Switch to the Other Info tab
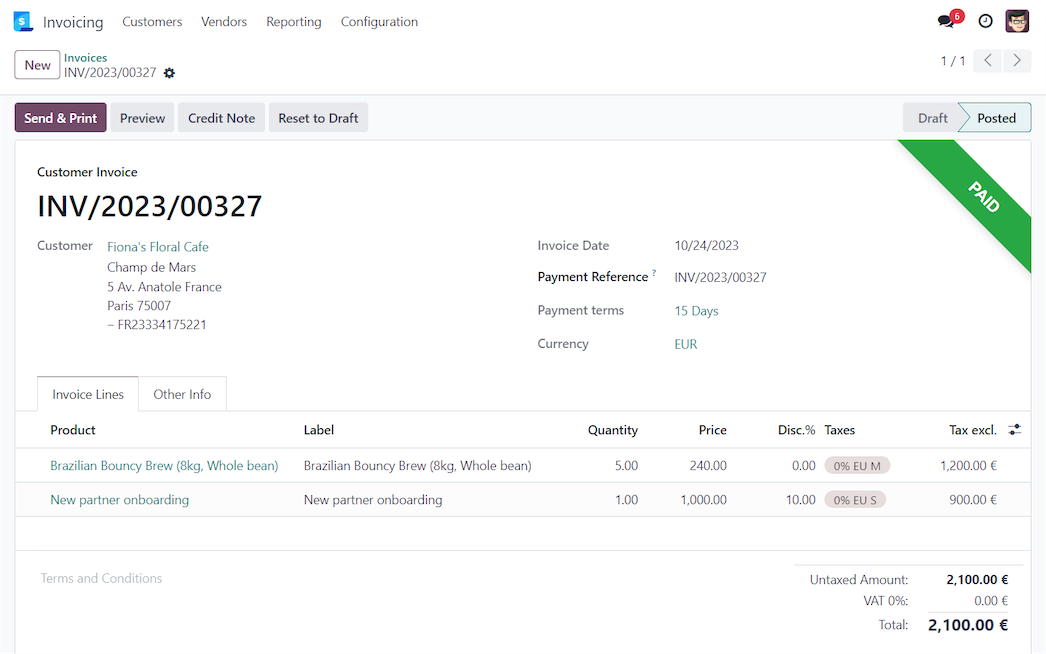Viewport: 1046px width, 654px height. [x=182, y=394]
